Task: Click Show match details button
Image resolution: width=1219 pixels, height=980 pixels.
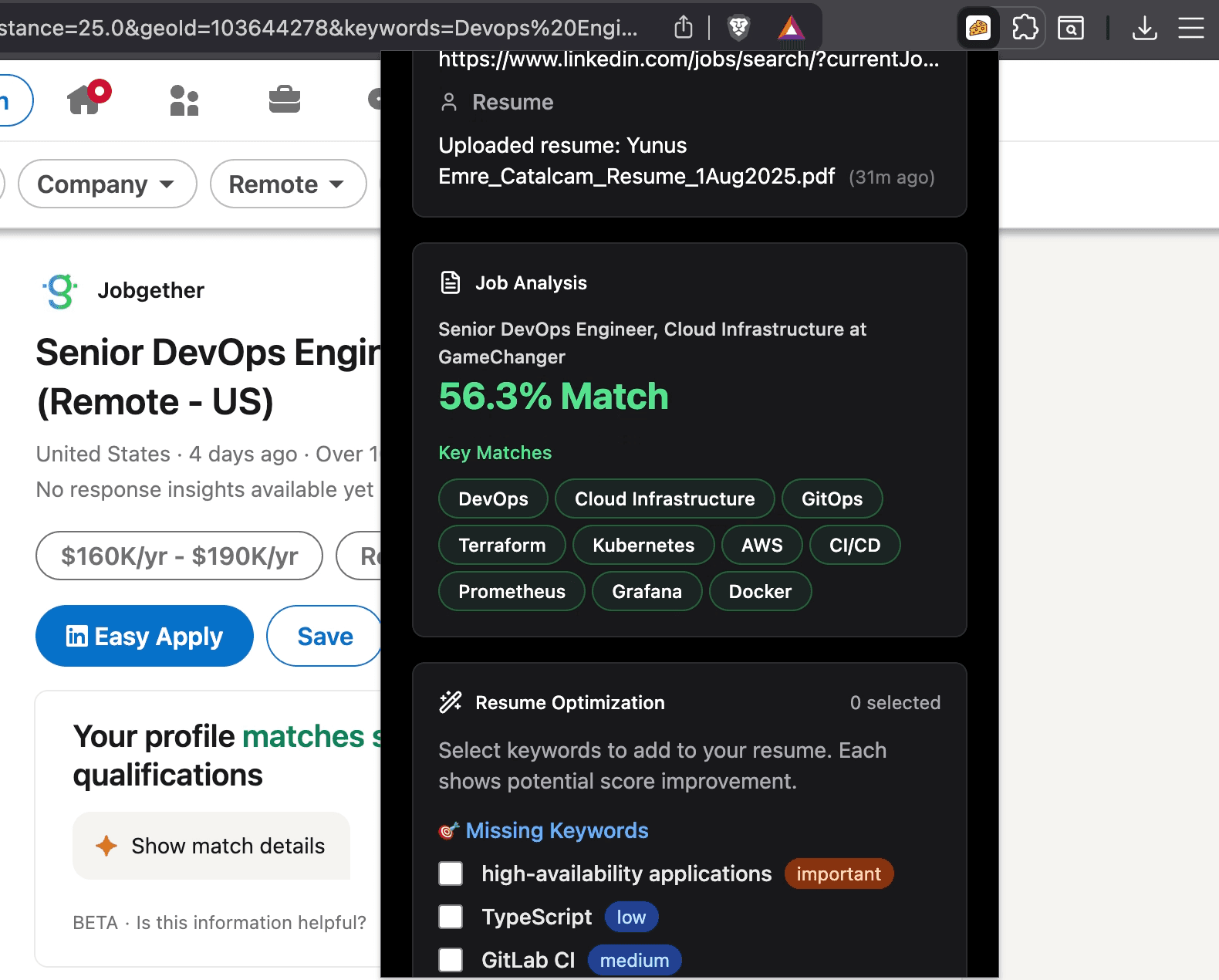Action: coord(211,846)
